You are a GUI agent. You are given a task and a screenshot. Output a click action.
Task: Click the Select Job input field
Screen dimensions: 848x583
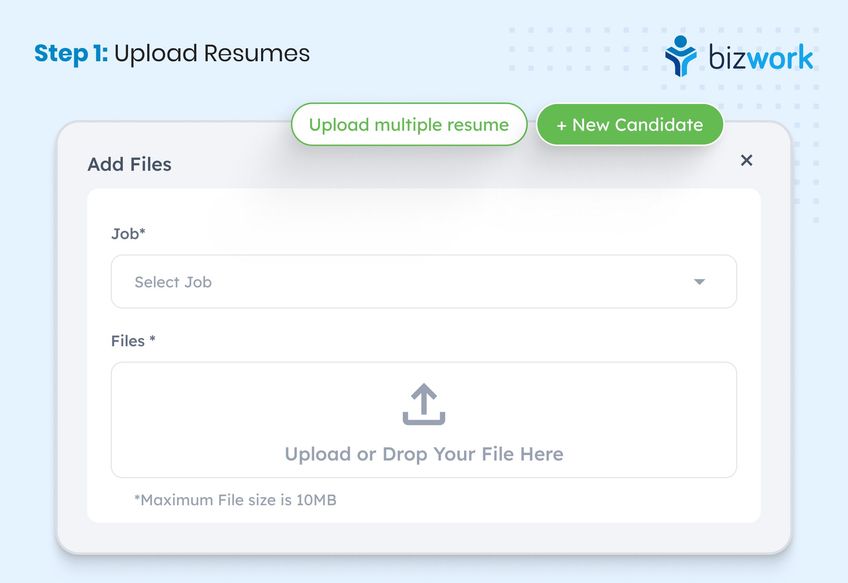[x=300, y=281]
